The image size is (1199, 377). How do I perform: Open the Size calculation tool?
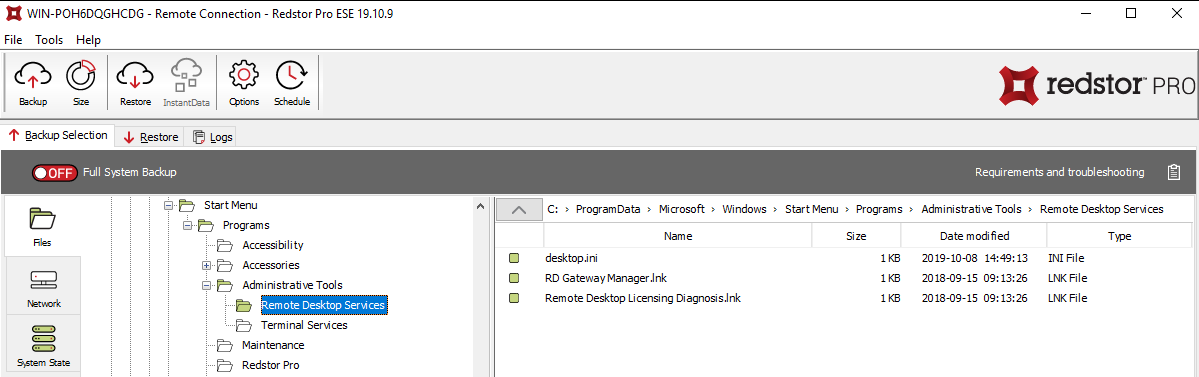80,83
